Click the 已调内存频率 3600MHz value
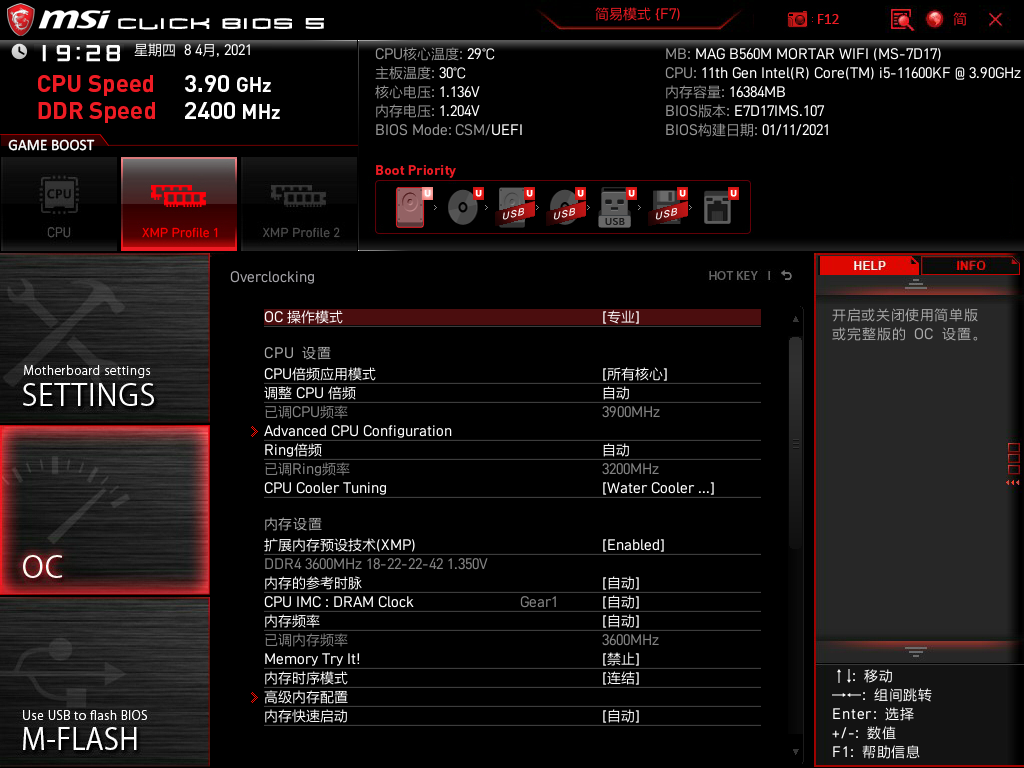 630,640
